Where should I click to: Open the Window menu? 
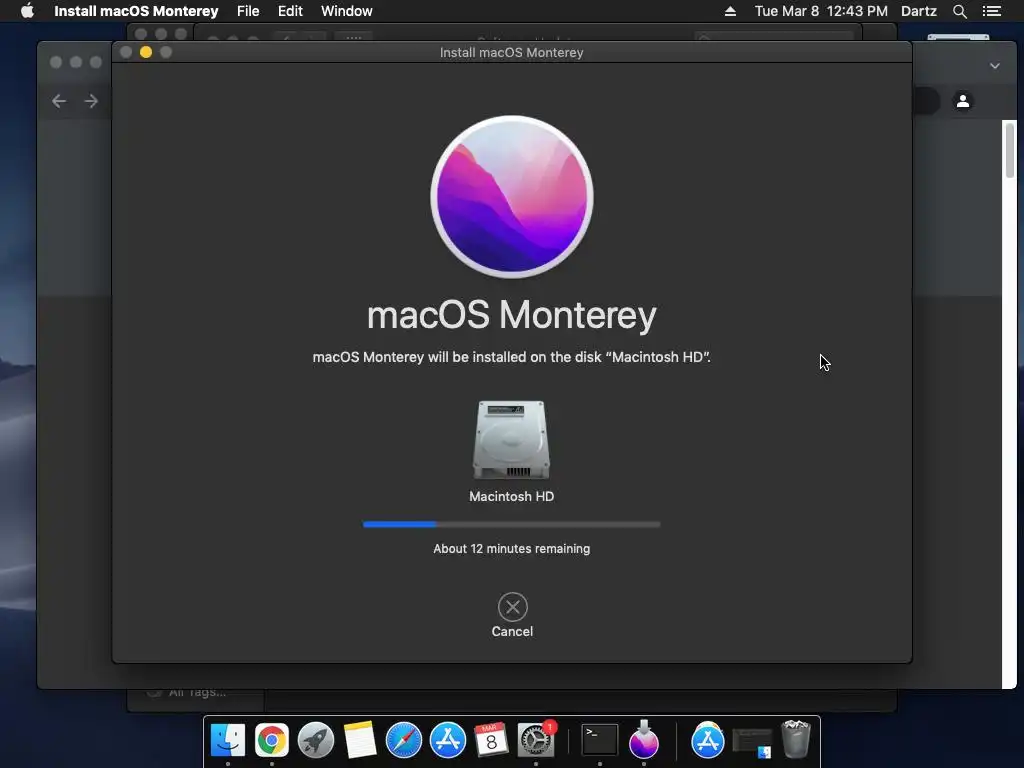(x=347, y=11)
